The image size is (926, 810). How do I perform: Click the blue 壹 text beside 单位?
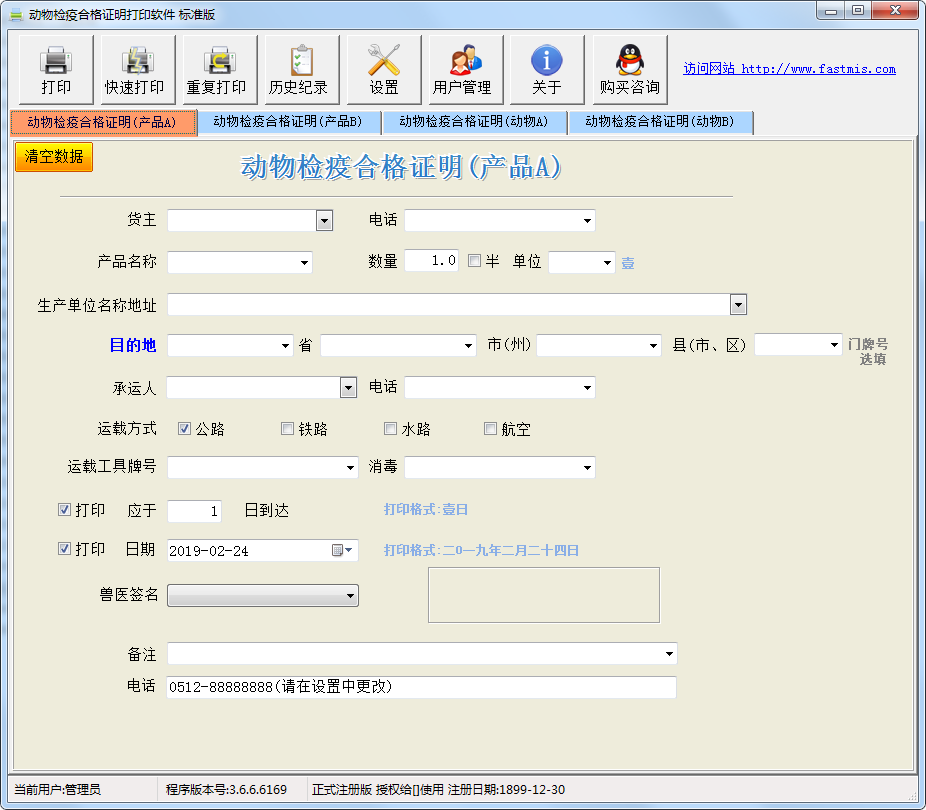[x=628, y=263]
